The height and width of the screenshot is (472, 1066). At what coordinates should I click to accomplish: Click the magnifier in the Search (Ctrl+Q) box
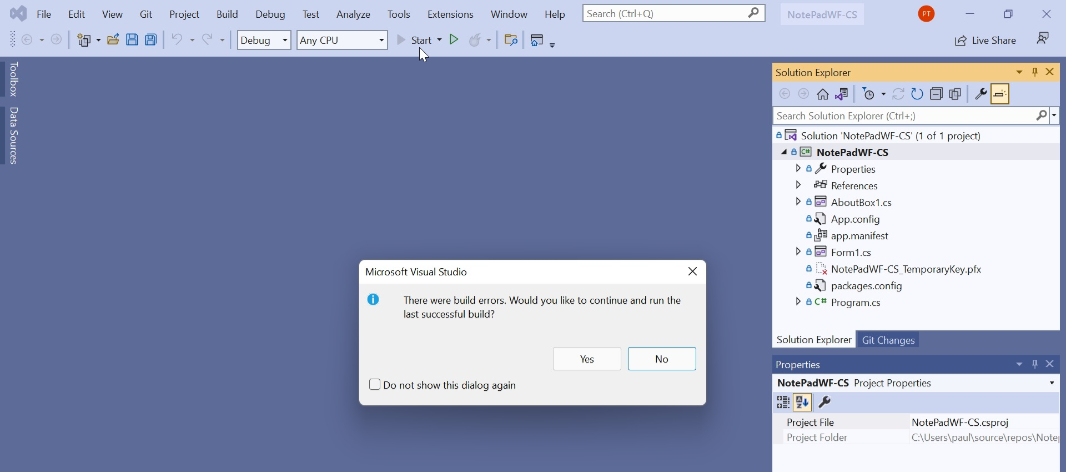click(753, 13)
